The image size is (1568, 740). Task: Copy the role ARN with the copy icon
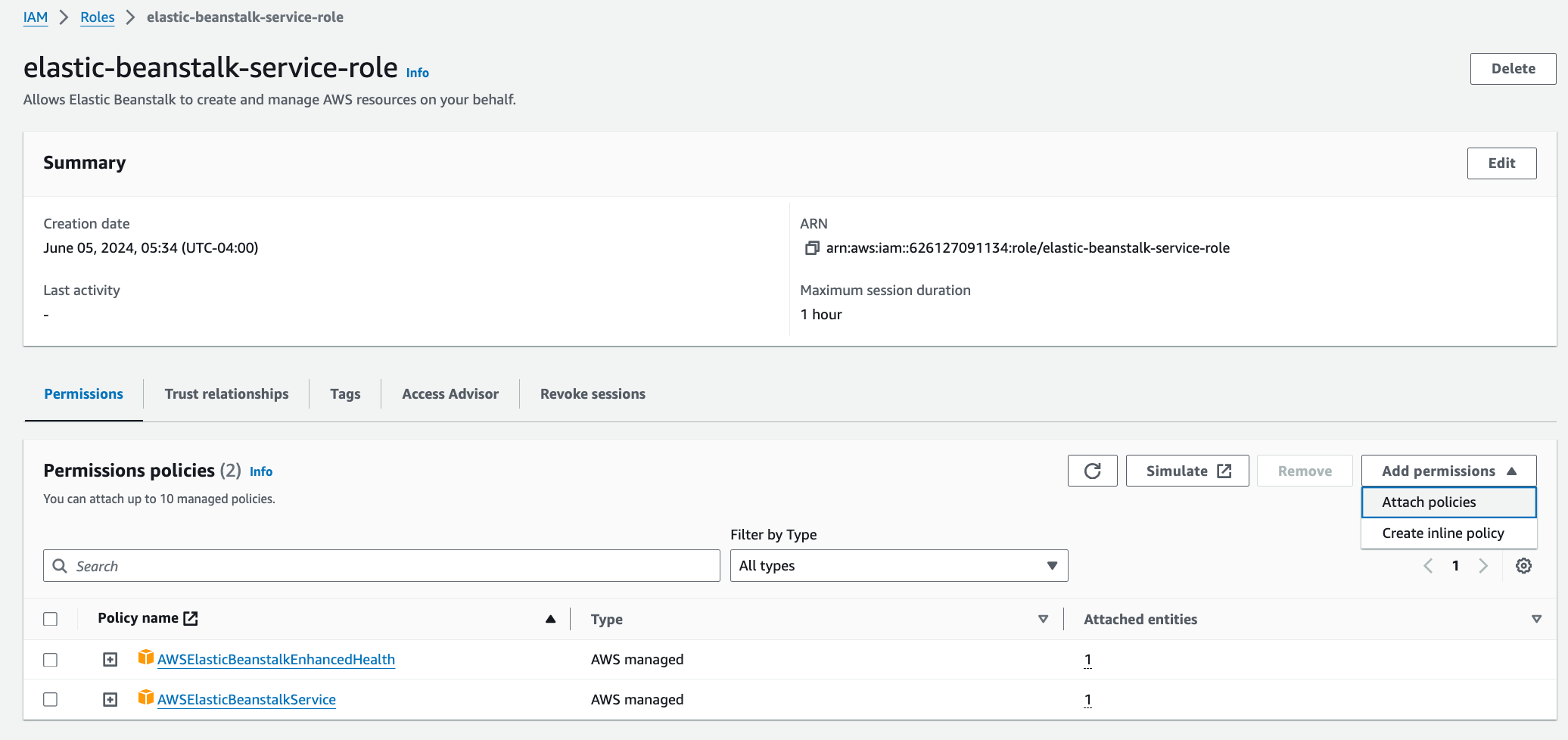pyautogui.click(x=811, y=248)
